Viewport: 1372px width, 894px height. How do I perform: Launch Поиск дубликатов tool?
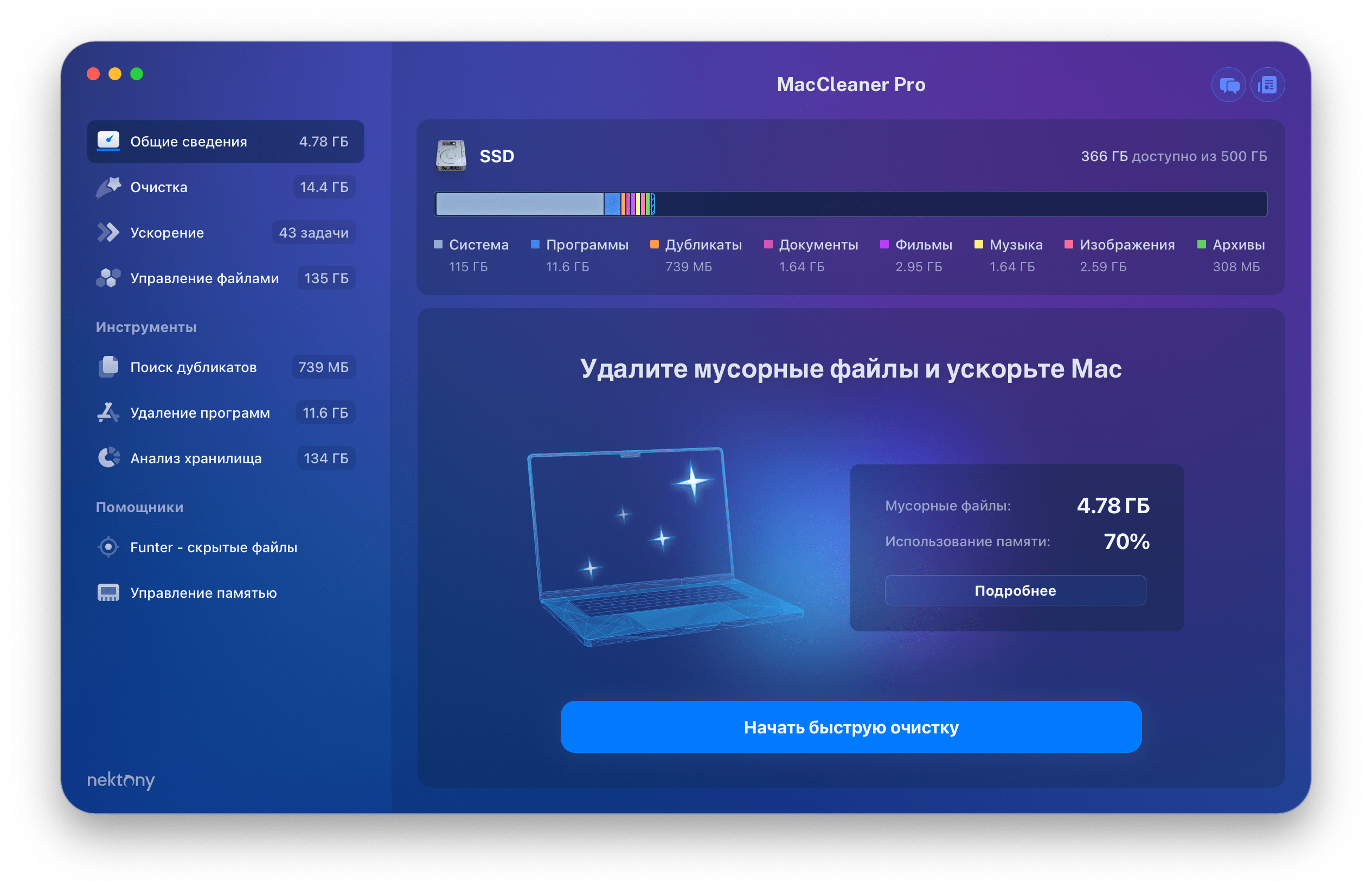pos(226,367)
